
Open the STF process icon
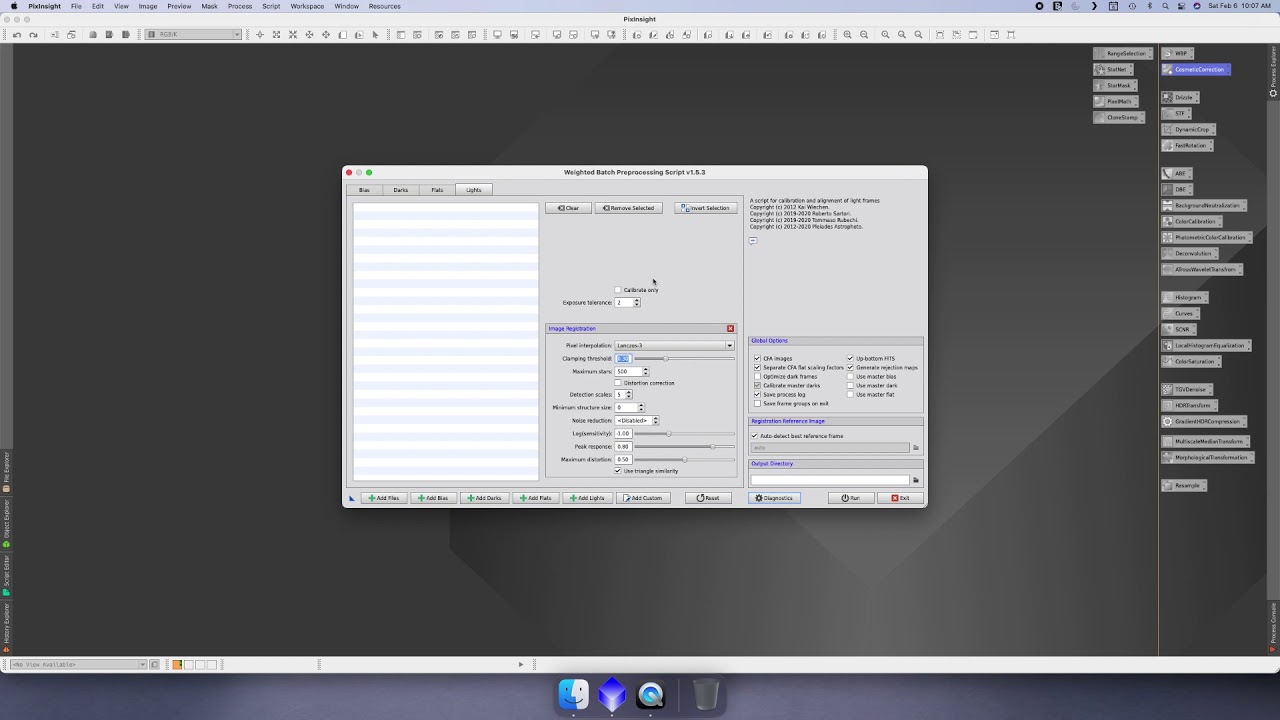(1176, 113)
